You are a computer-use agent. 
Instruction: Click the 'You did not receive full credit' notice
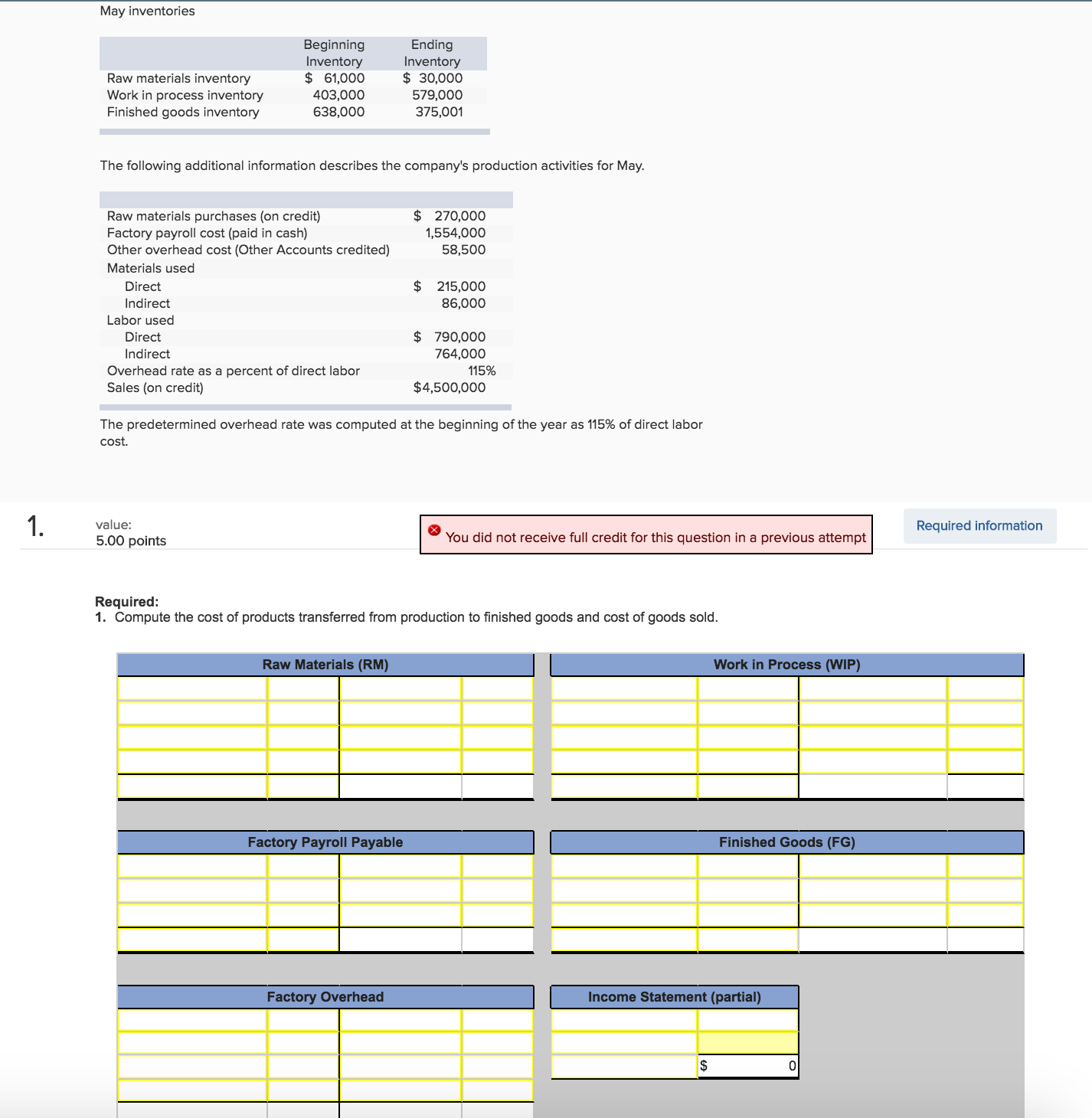[x=646, y=534]
